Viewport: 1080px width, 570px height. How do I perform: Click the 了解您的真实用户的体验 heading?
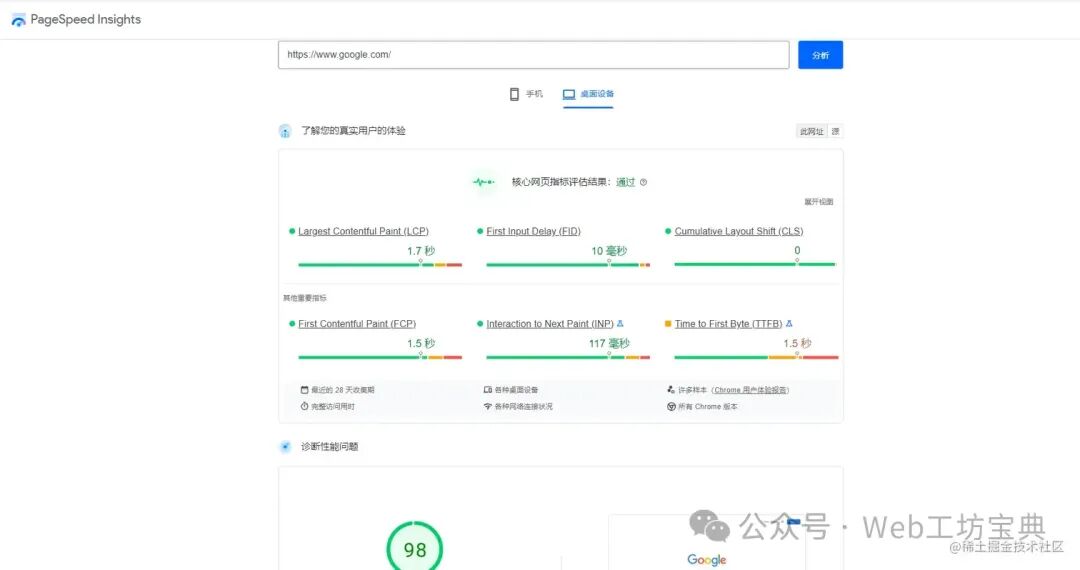(353, 131)
